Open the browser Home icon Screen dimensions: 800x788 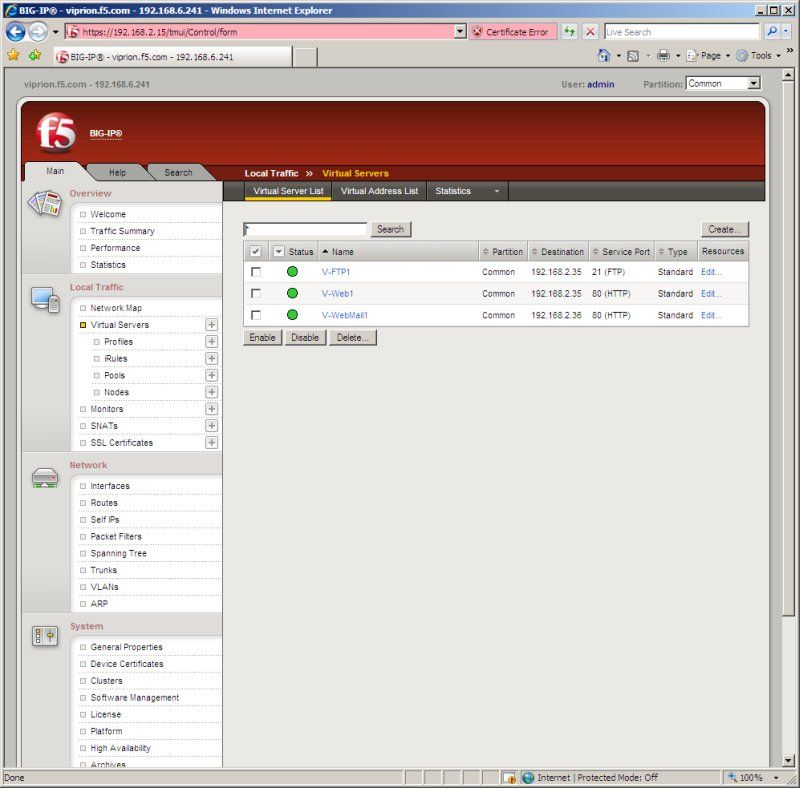tap(604, 55)
